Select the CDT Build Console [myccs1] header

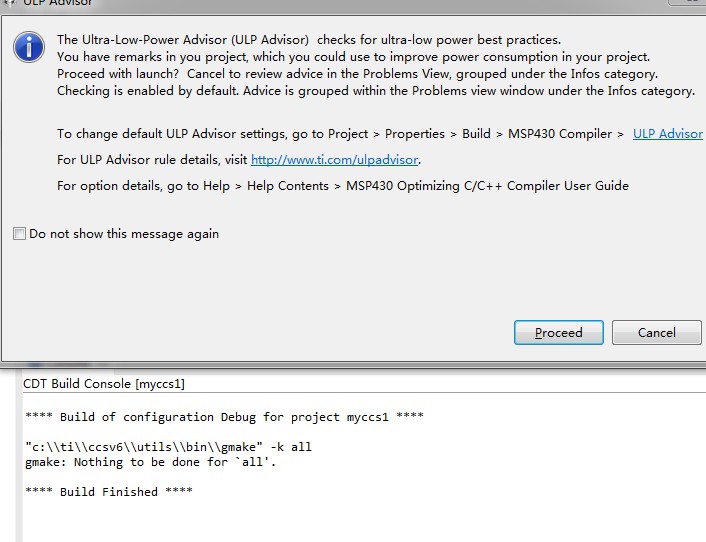(x=104, y=383)
